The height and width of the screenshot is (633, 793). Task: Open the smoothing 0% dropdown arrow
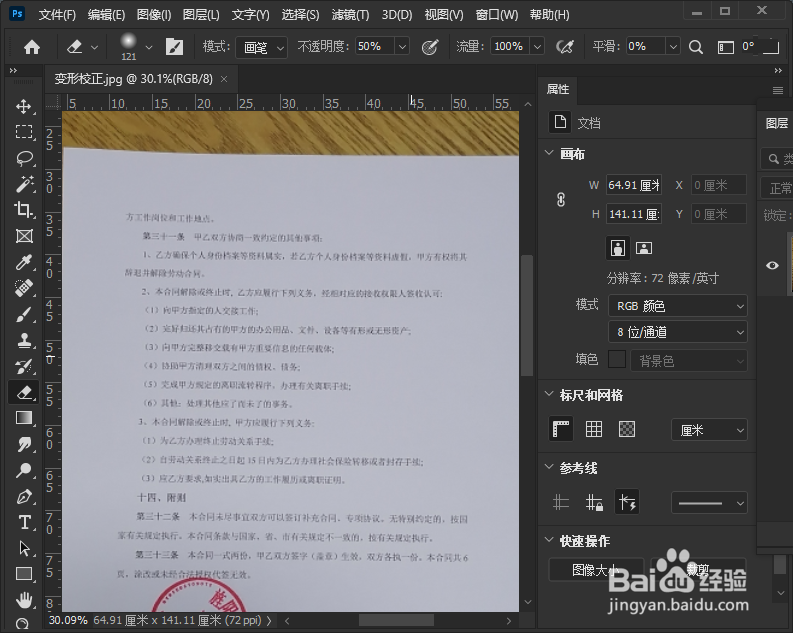click(673, 47)
